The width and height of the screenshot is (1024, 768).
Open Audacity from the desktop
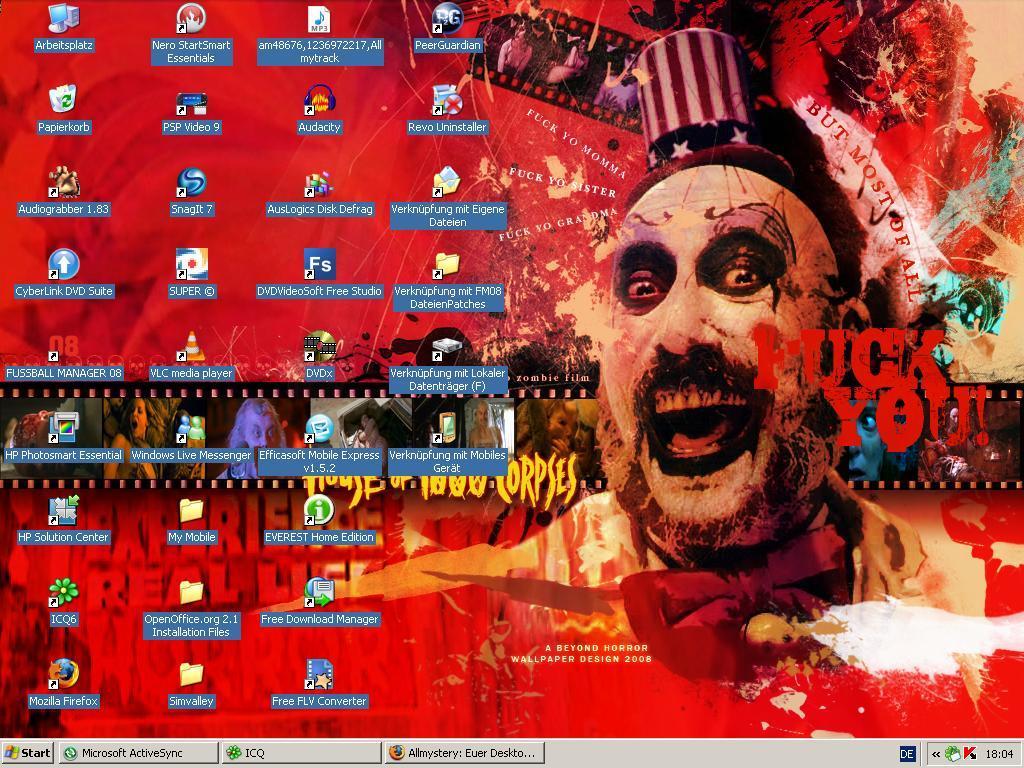tap(319, 101)
